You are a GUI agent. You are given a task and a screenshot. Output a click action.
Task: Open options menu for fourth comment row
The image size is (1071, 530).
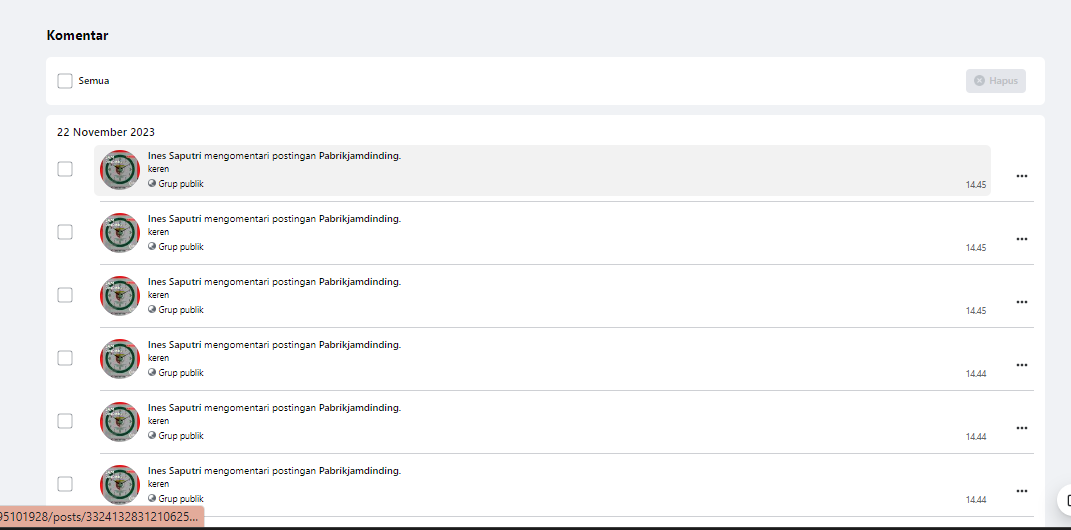click(1021, 365)
